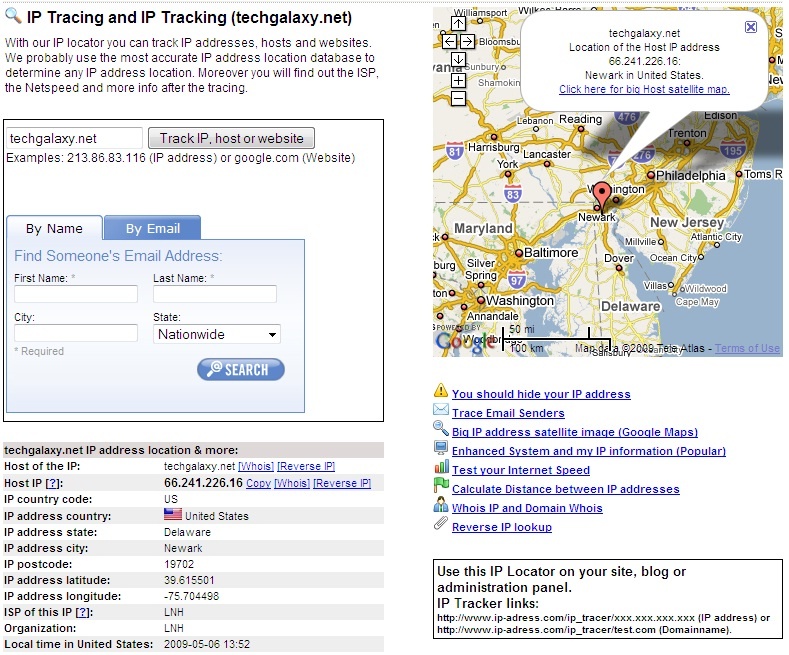The height and width of the screenshot is (655, 789).
Task: Click the green flag distance icon
Action: 441,485
